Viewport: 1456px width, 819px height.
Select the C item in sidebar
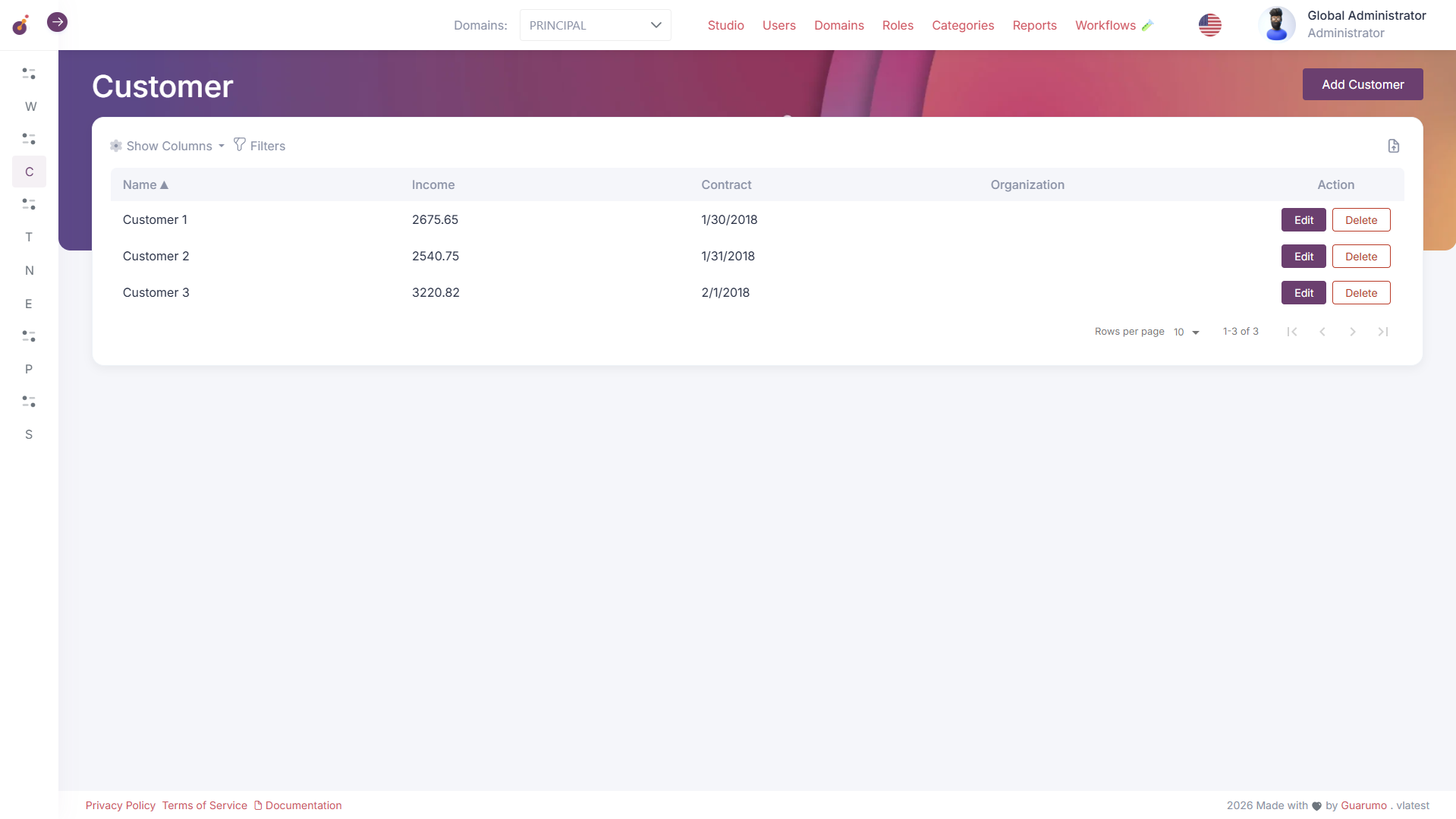tap(29, 172)
